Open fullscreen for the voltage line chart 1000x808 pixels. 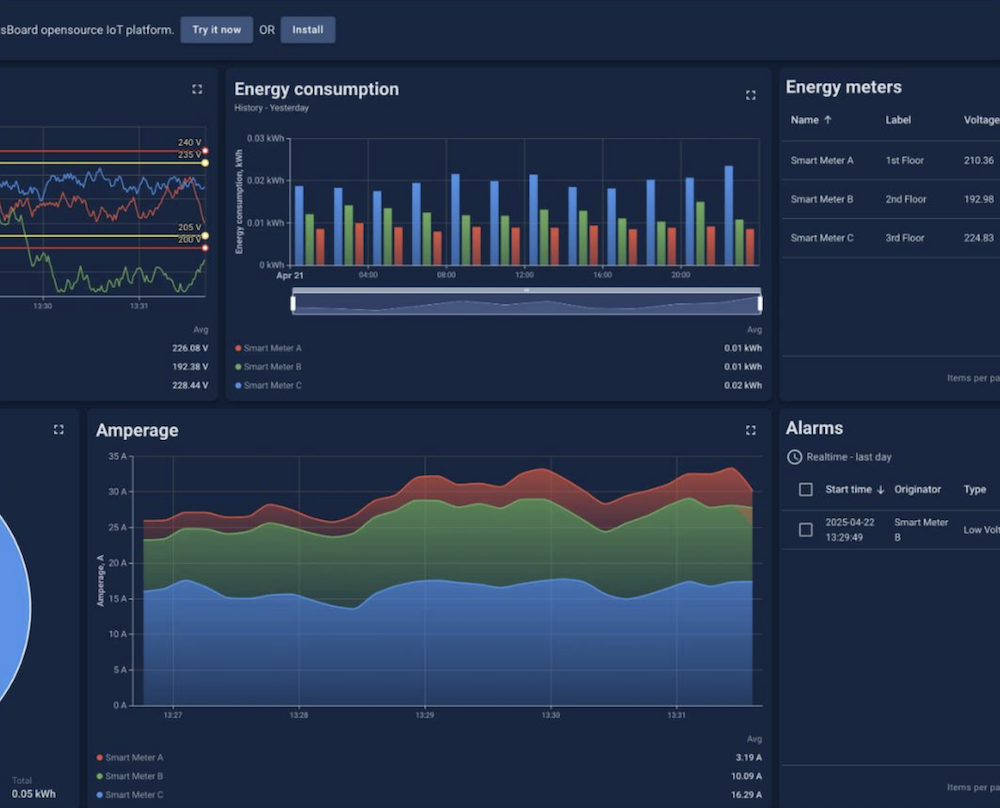(197, 89)
